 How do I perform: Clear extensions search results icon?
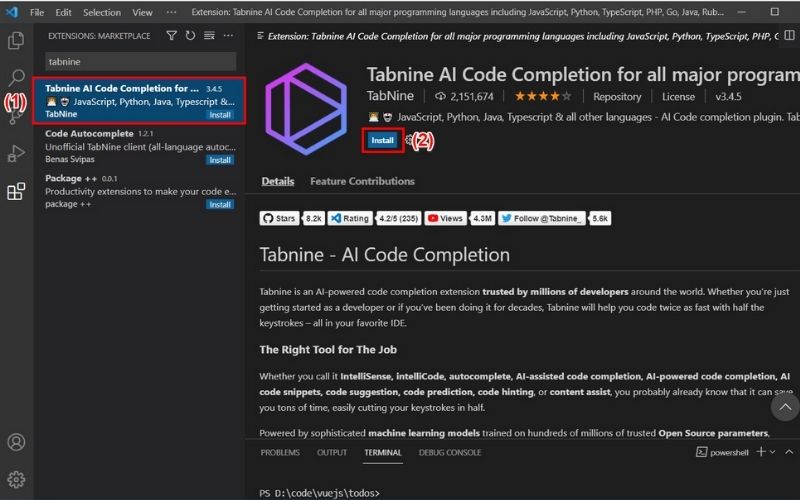[209, 36]
